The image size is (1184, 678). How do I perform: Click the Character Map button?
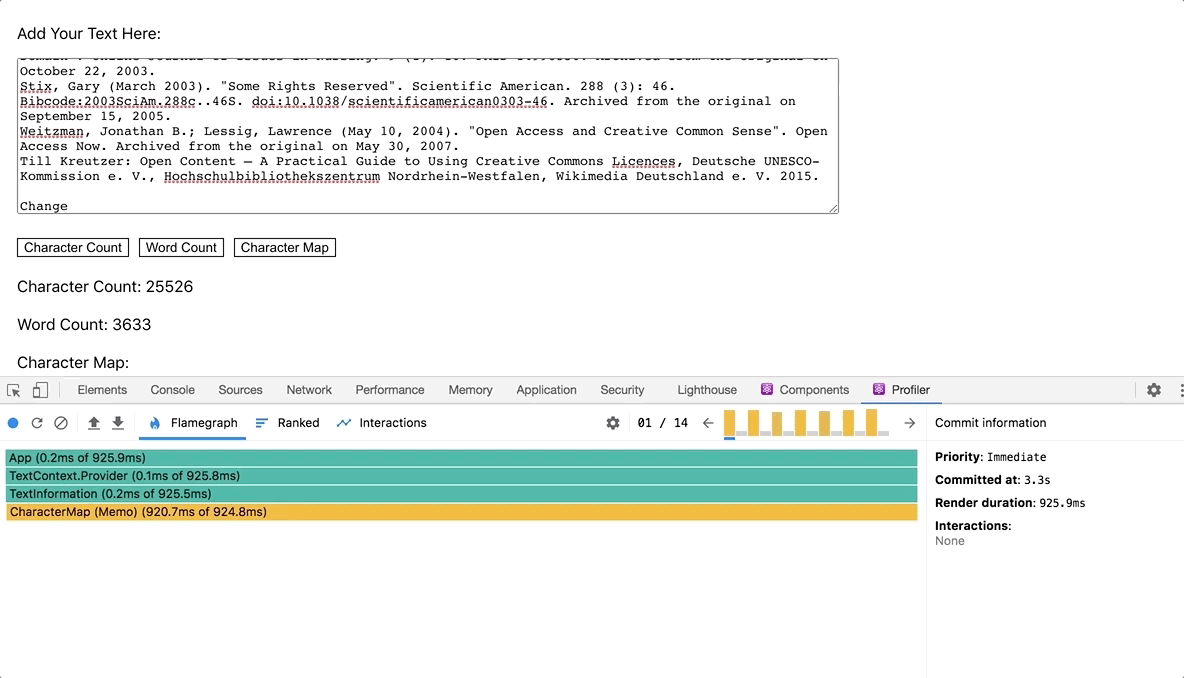point(285,248)
